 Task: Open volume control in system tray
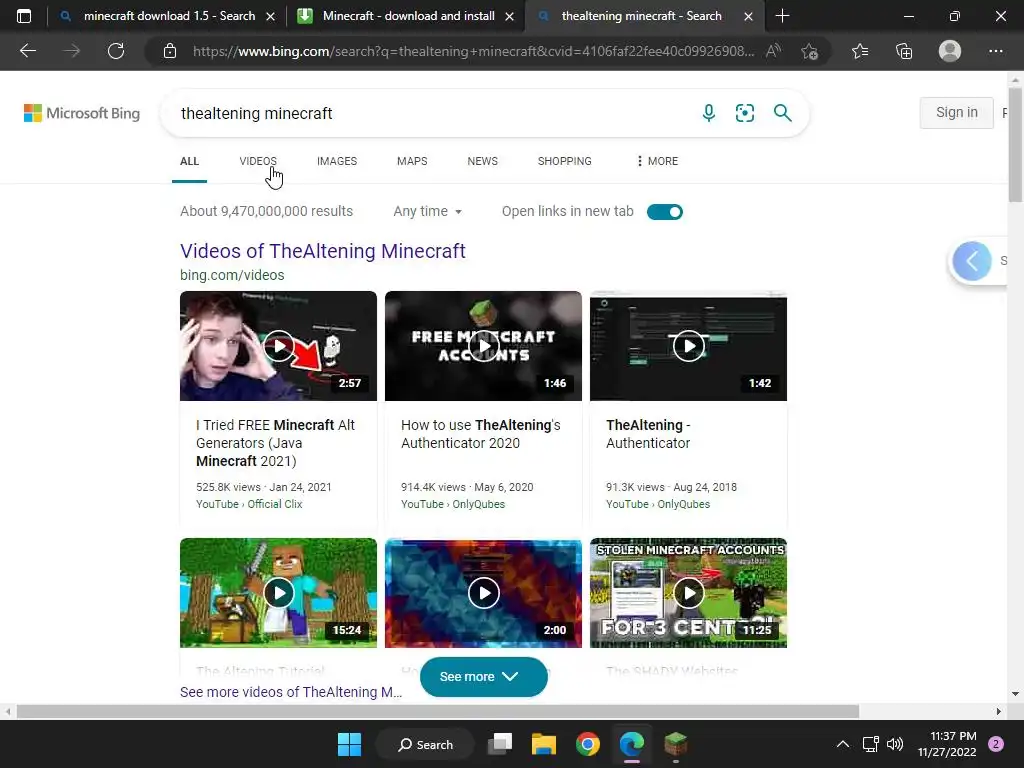[895, 744]
